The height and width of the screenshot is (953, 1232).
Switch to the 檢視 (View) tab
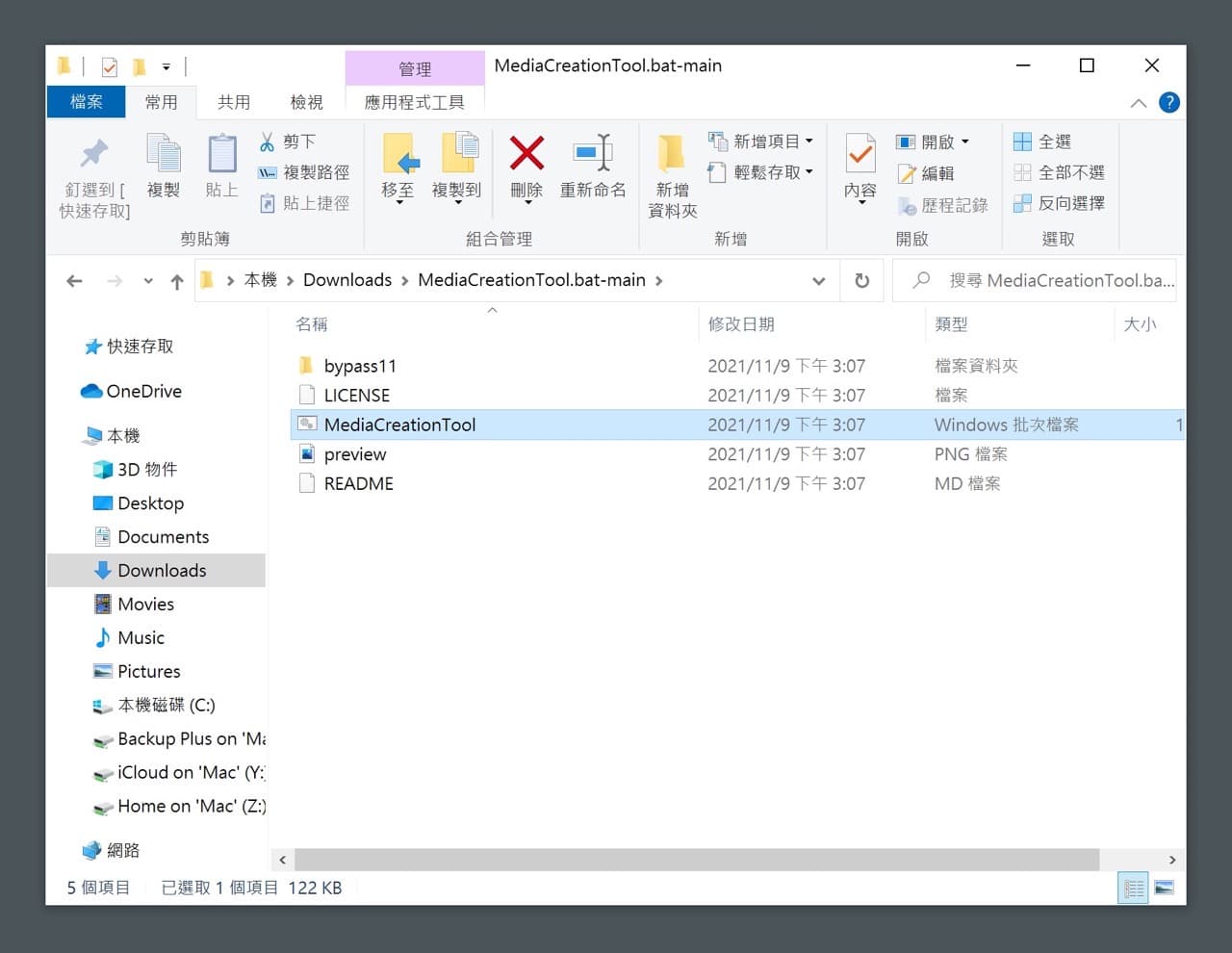point(306,102)
